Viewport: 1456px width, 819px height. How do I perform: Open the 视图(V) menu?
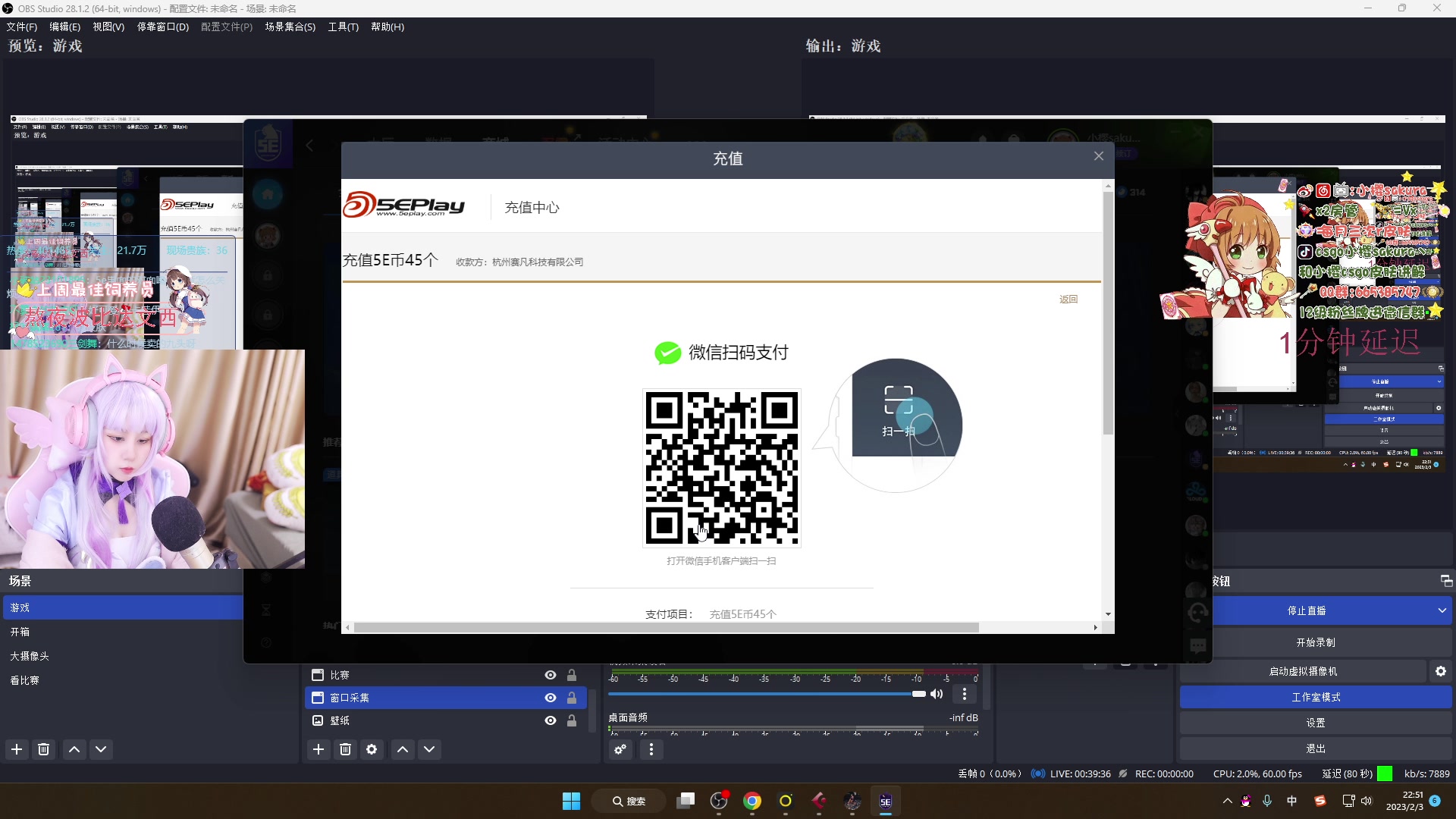pos(108,27)
